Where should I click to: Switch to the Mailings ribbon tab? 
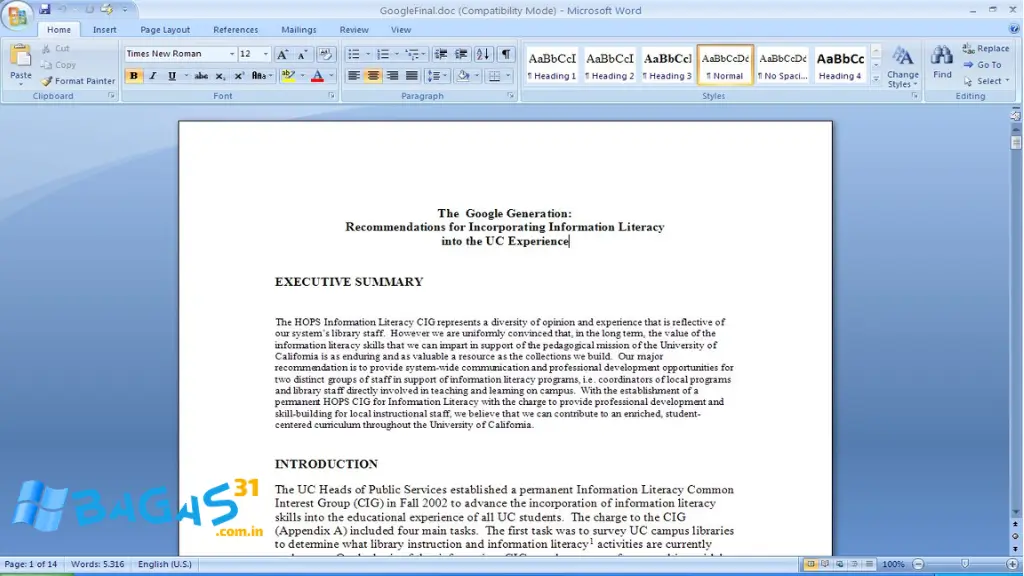[x=299, y=29]
